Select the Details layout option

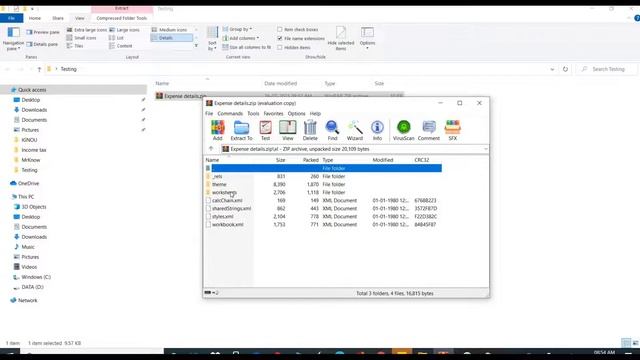pyautogui.click(x=171, y=38)
